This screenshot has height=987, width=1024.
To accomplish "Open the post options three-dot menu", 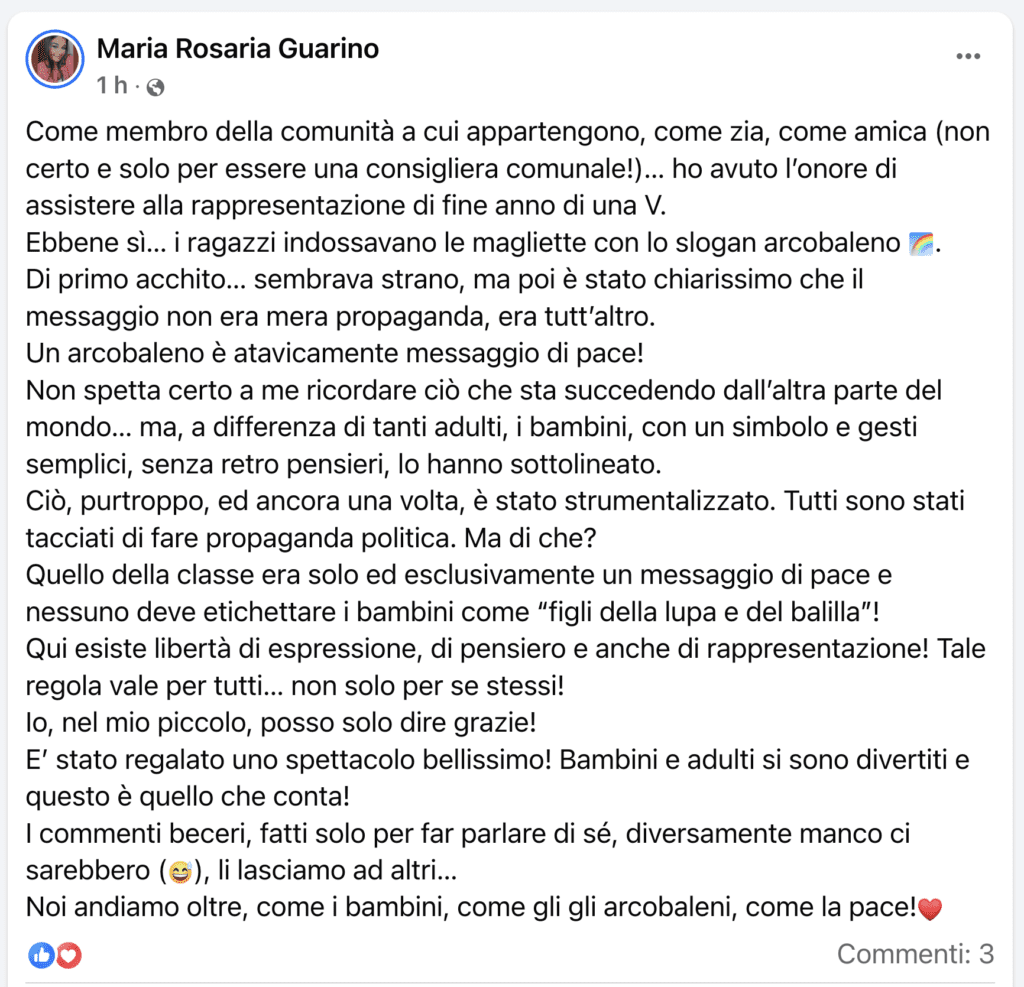I will pyautogui.click(x=968, y=56).
